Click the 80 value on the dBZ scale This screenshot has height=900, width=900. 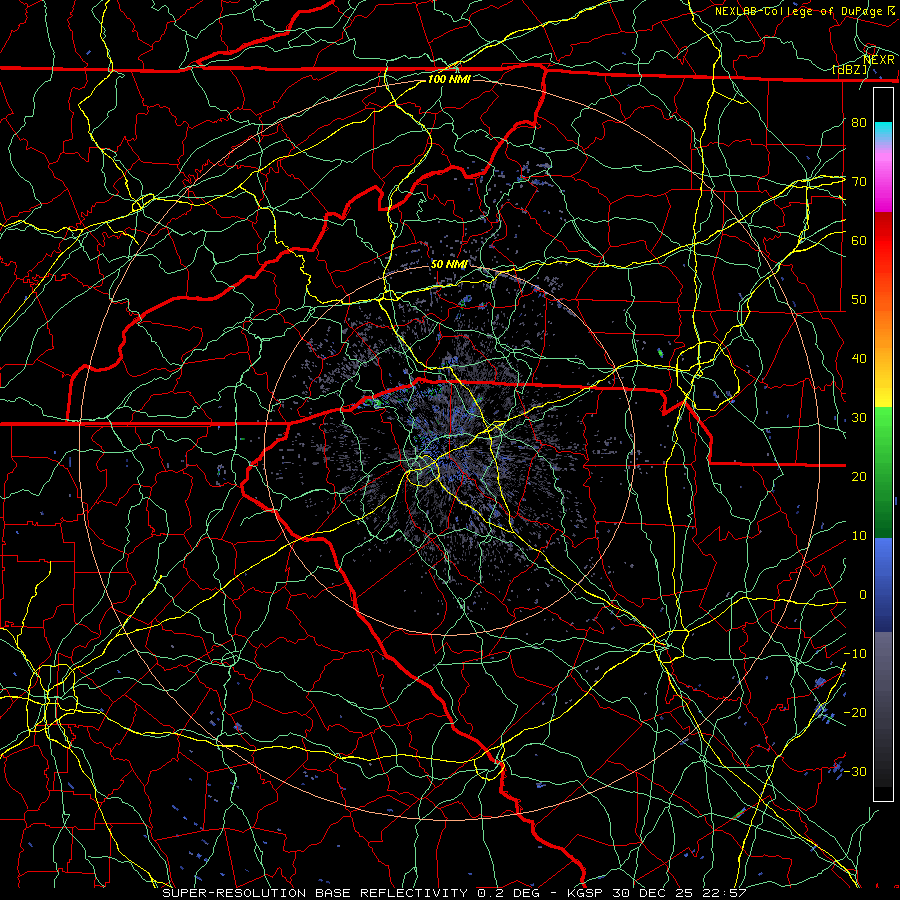tap(859, 123)
